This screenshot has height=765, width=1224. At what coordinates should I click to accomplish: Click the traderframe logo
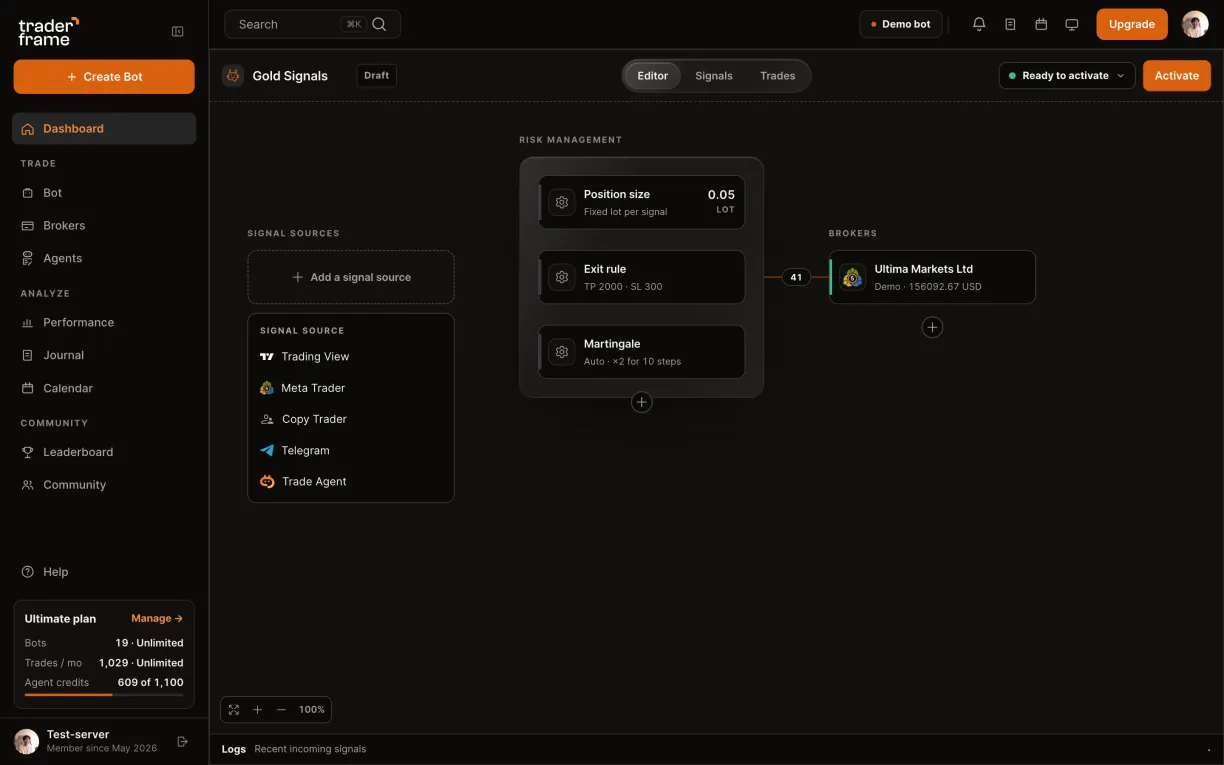pyautogui.click(x=48, y=31)
